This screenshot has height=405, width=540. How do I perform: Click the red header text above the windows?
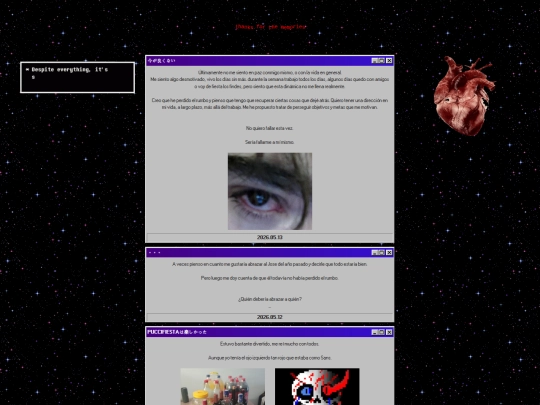270,27
